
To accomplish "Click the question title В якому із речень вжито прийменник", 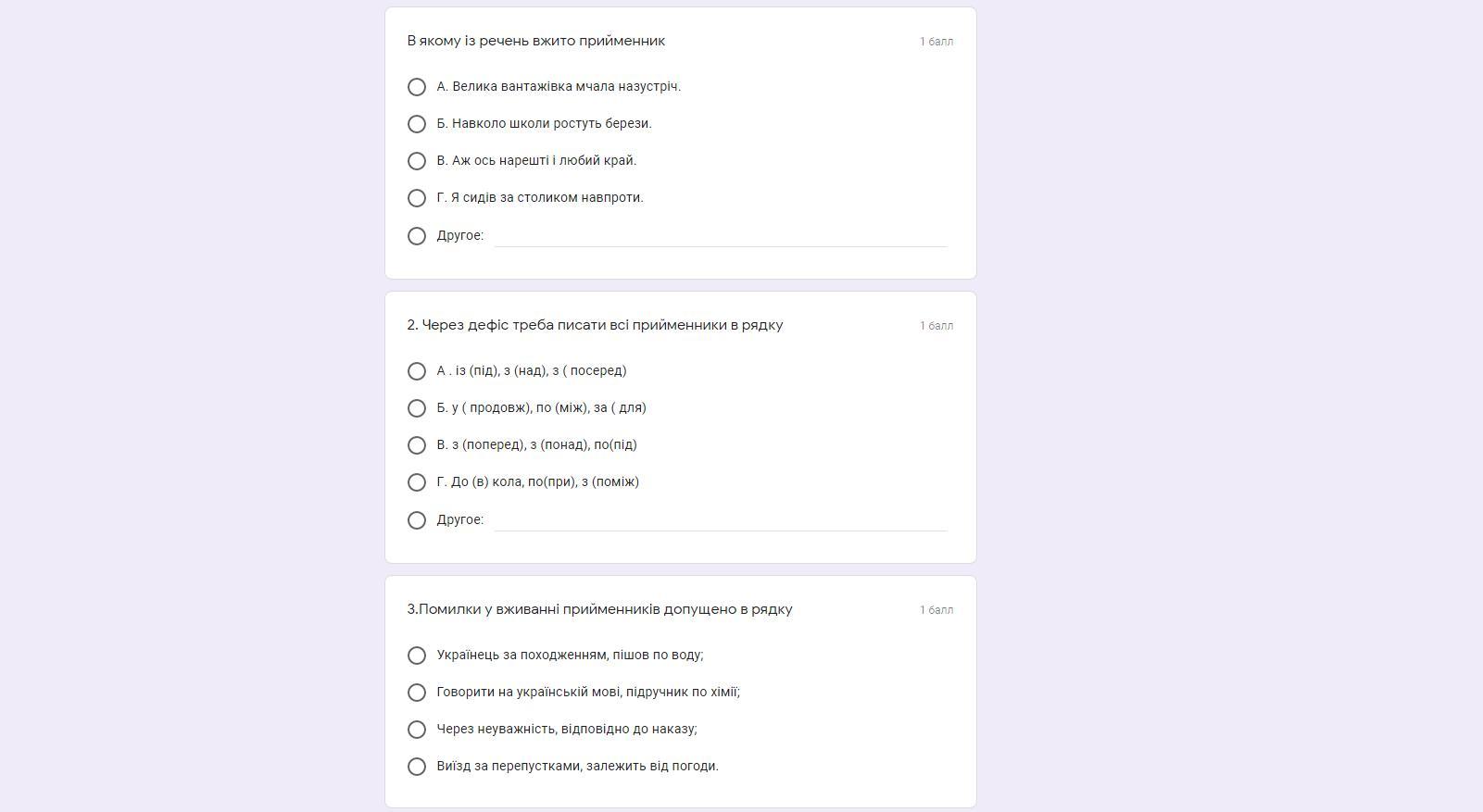I will point(536,41).
